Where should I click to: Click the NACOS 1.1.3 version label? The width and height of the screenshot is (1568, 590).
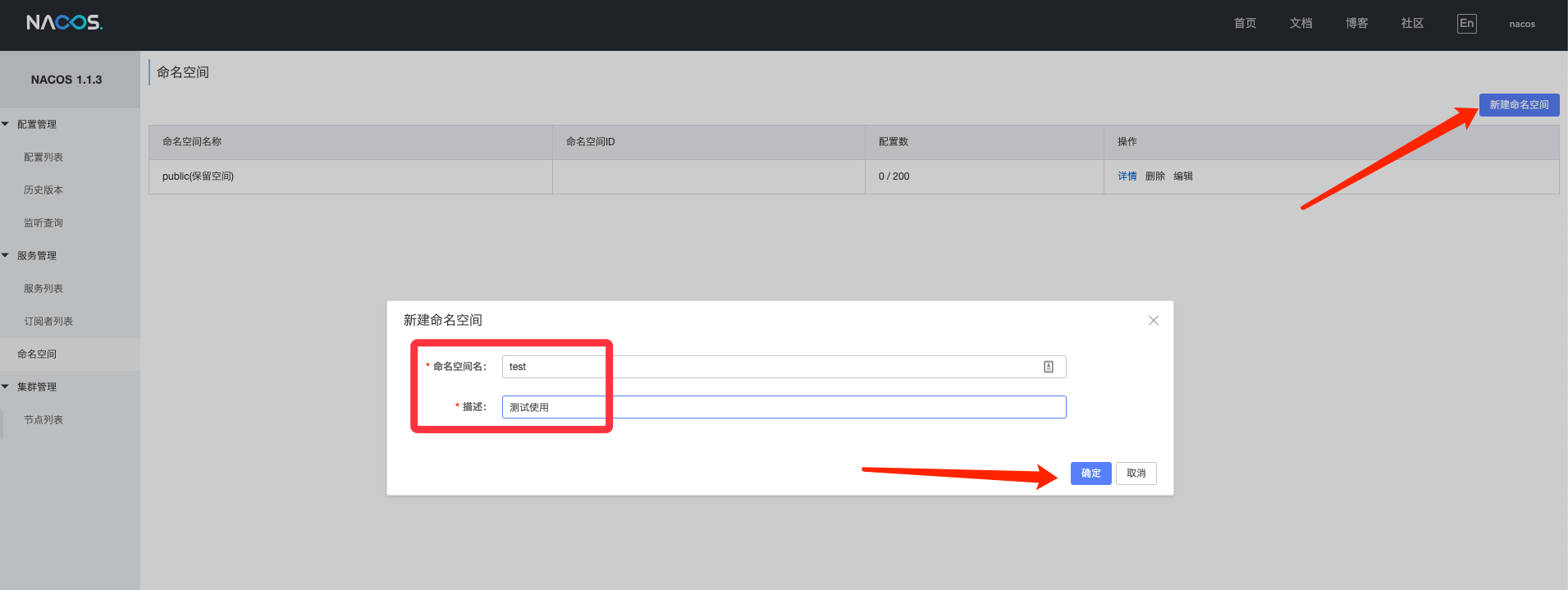tap(66, 80)
